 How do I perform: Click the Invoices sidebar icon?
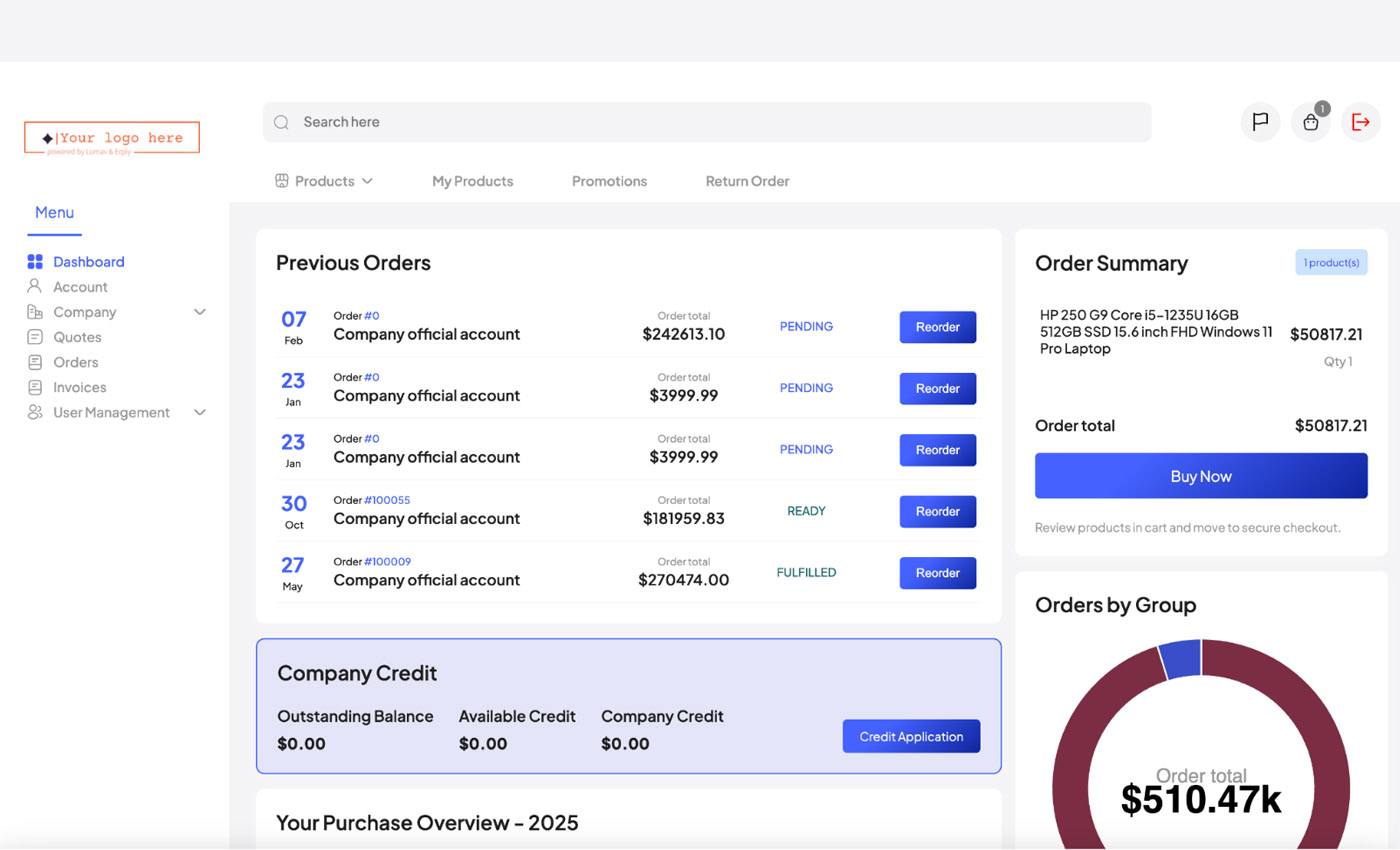coord(35,387)
